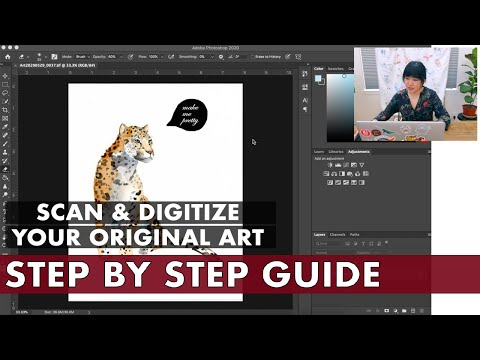Image resolution: width=480 pixels, height=360 pixels.
Task: Select the Dodge tool
Action: (x=5, y=195)
